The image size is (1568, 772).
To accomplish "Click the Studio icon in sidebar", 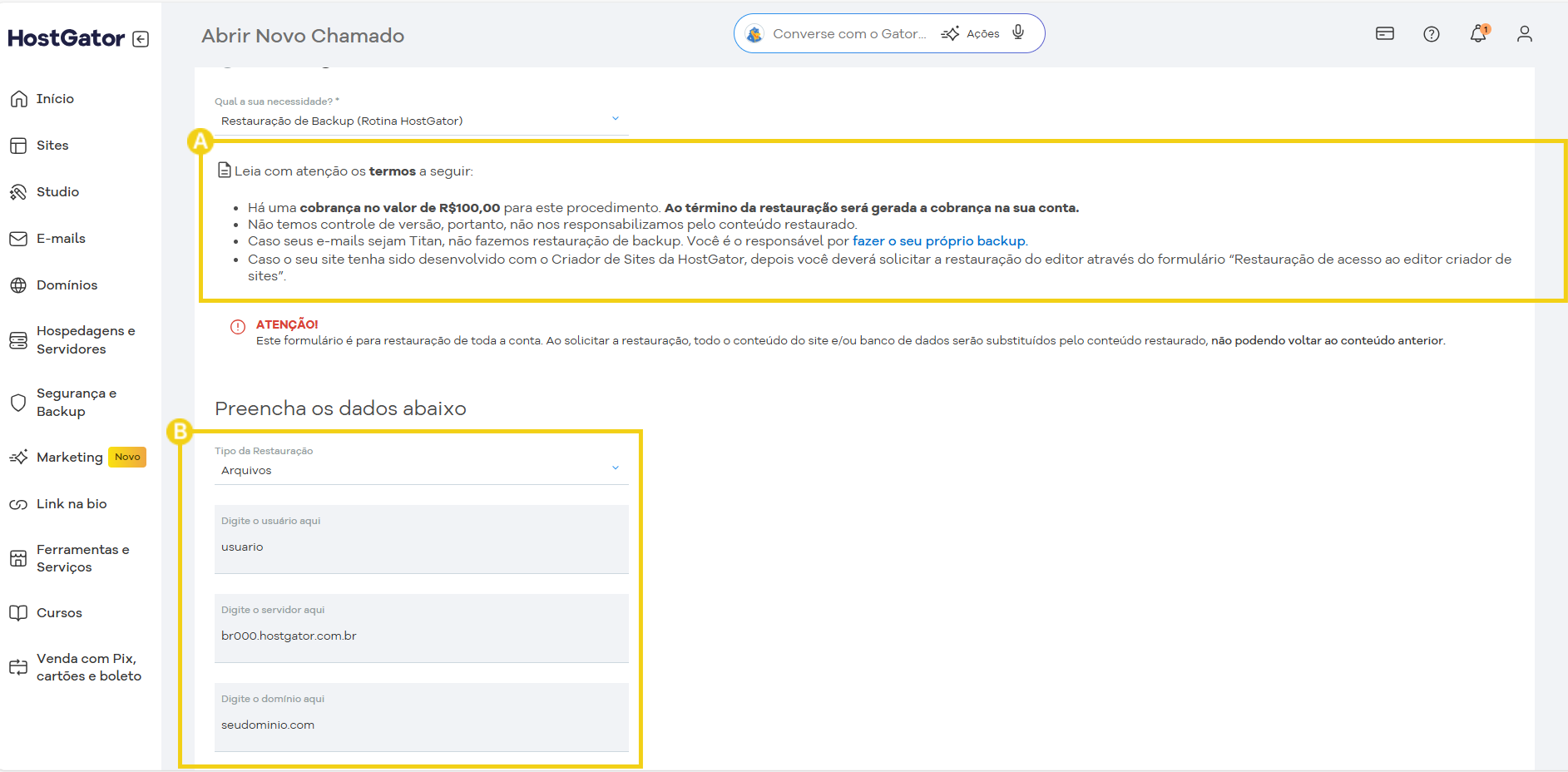I will [18, 192].
